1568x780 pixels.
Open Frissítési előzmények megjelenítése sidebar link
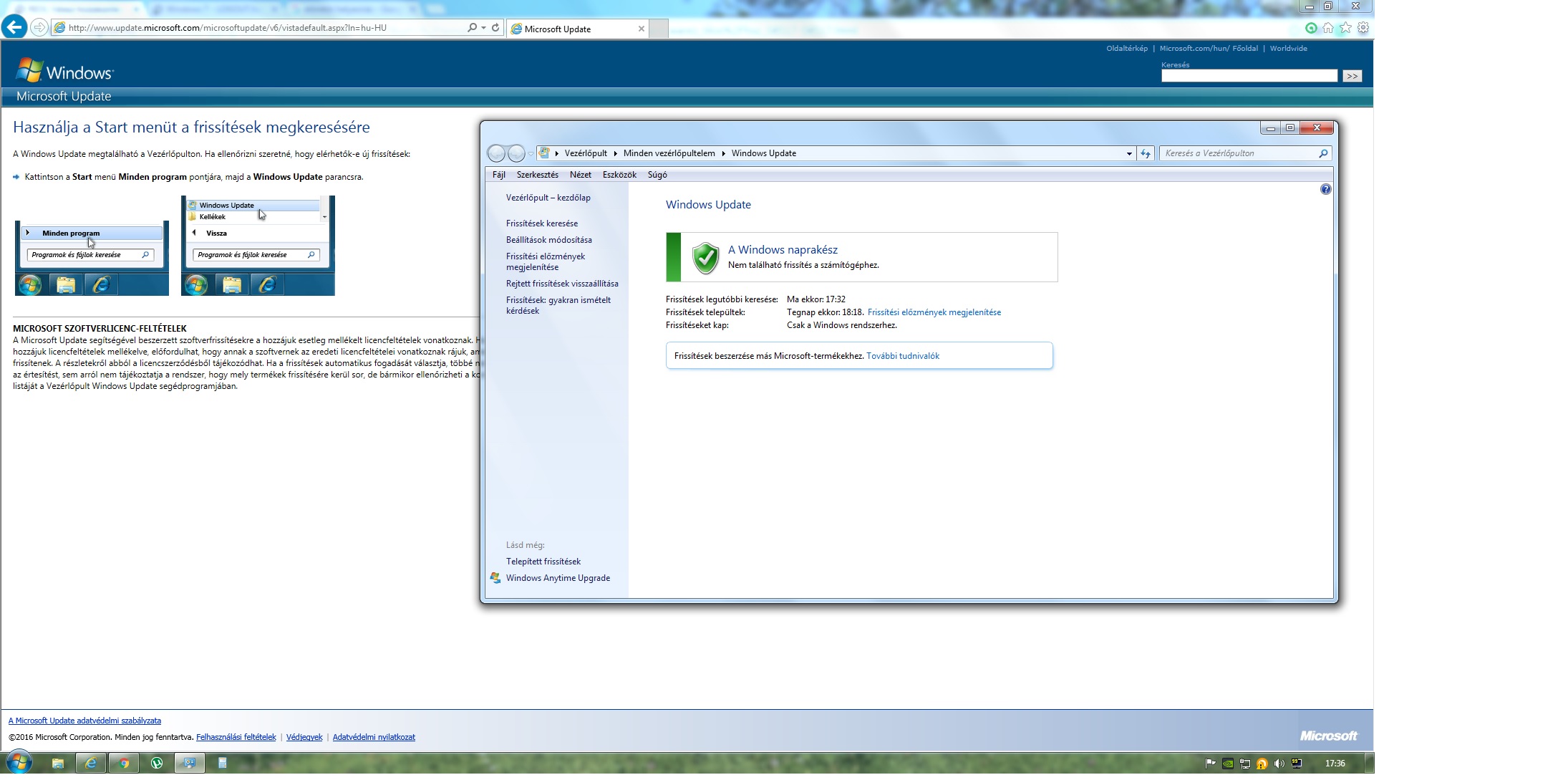546,261
